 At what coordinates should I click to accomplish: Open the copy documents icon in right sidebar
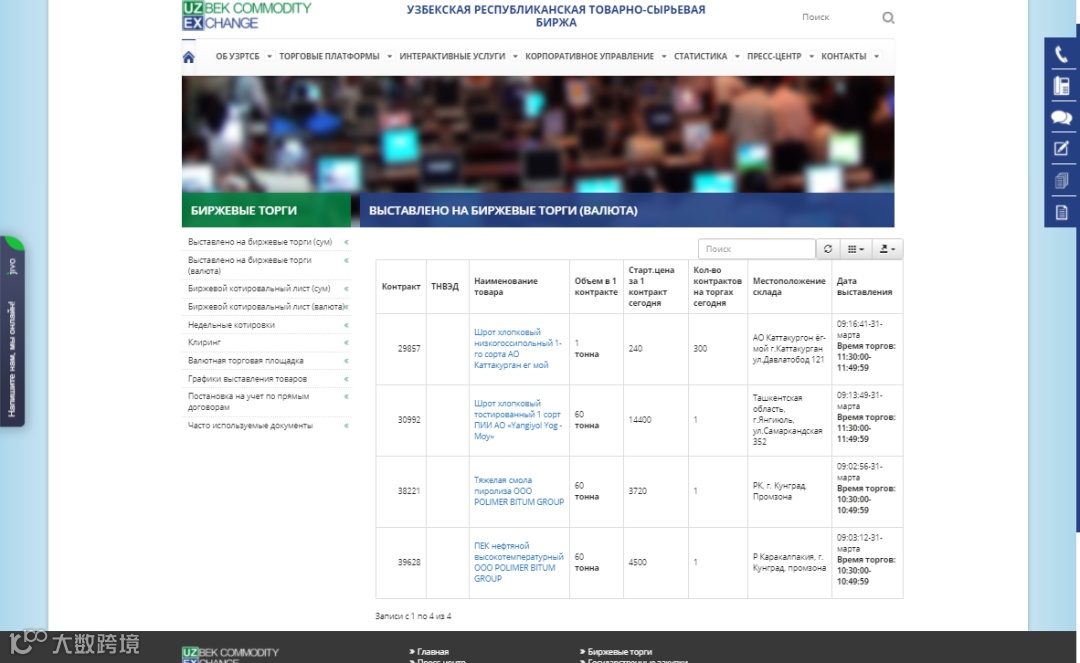pyautogui.click(x=1061, y=180)
